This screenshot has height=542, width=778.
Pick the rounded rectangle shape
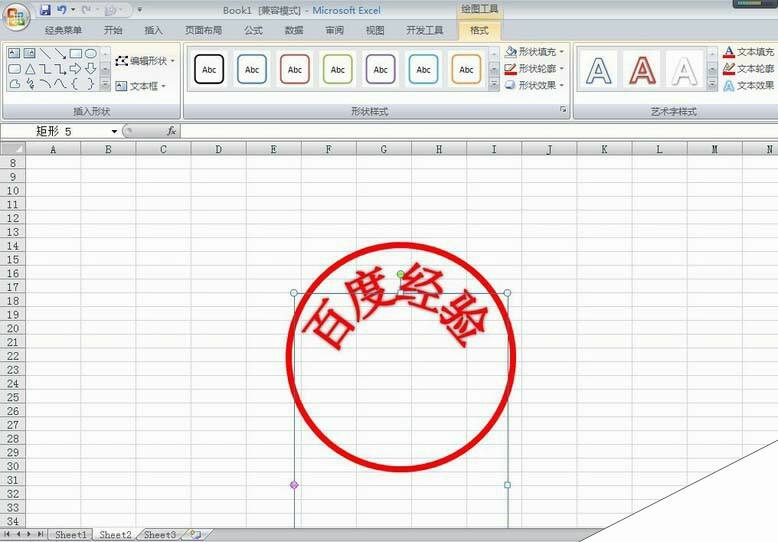[x=15, y=68]
